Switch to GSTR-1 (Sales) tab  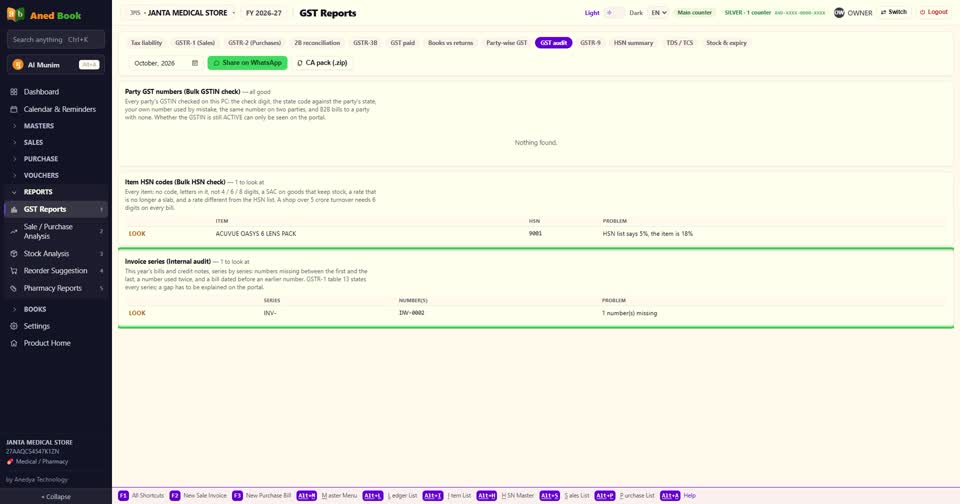195,43
